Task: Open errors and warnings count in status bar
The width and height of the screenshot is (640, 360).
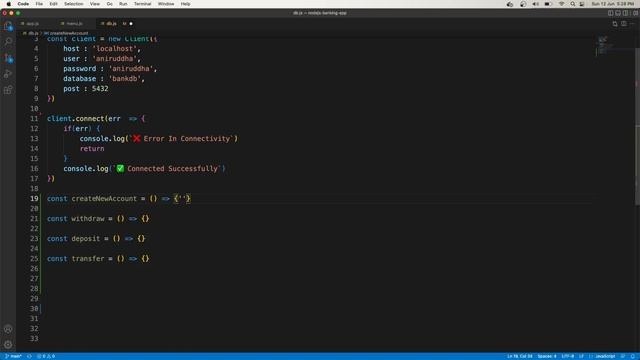Action: click(x=46, y=356)
